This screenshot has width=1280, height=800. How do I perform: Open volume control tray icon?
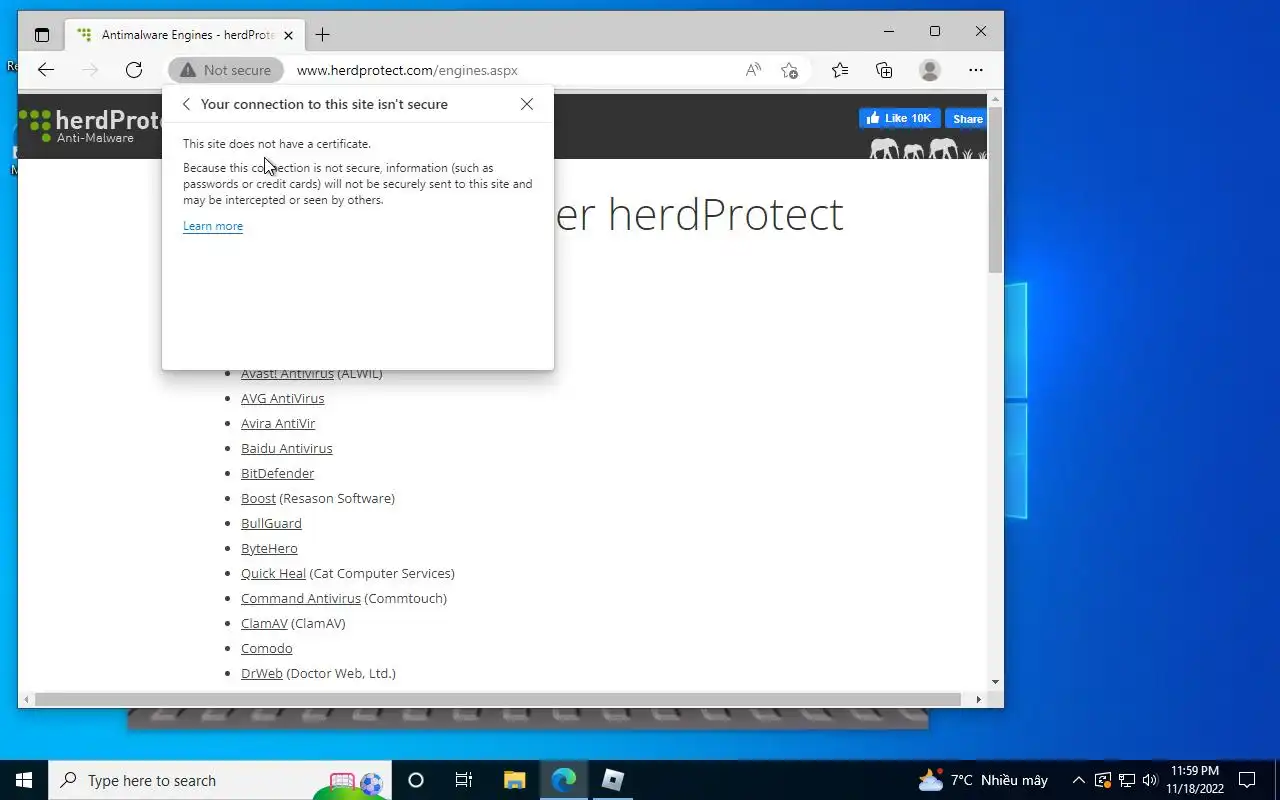pos(1149,780)
